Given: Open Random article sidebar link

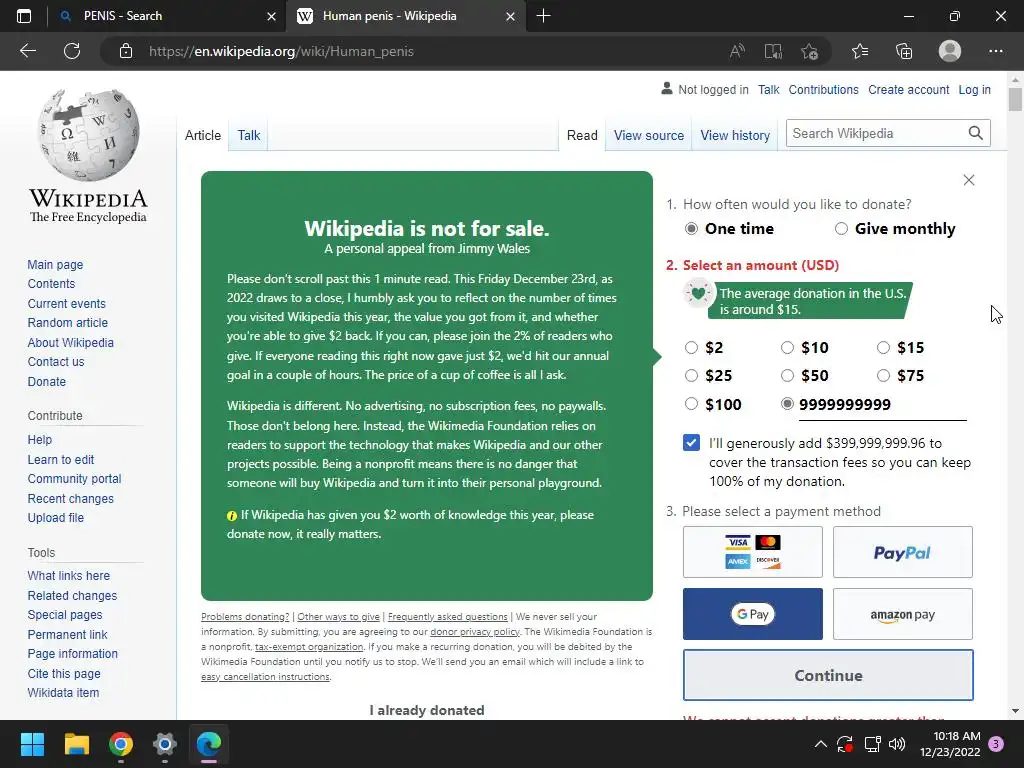Looking at the screenshot, I should (67, 323).
